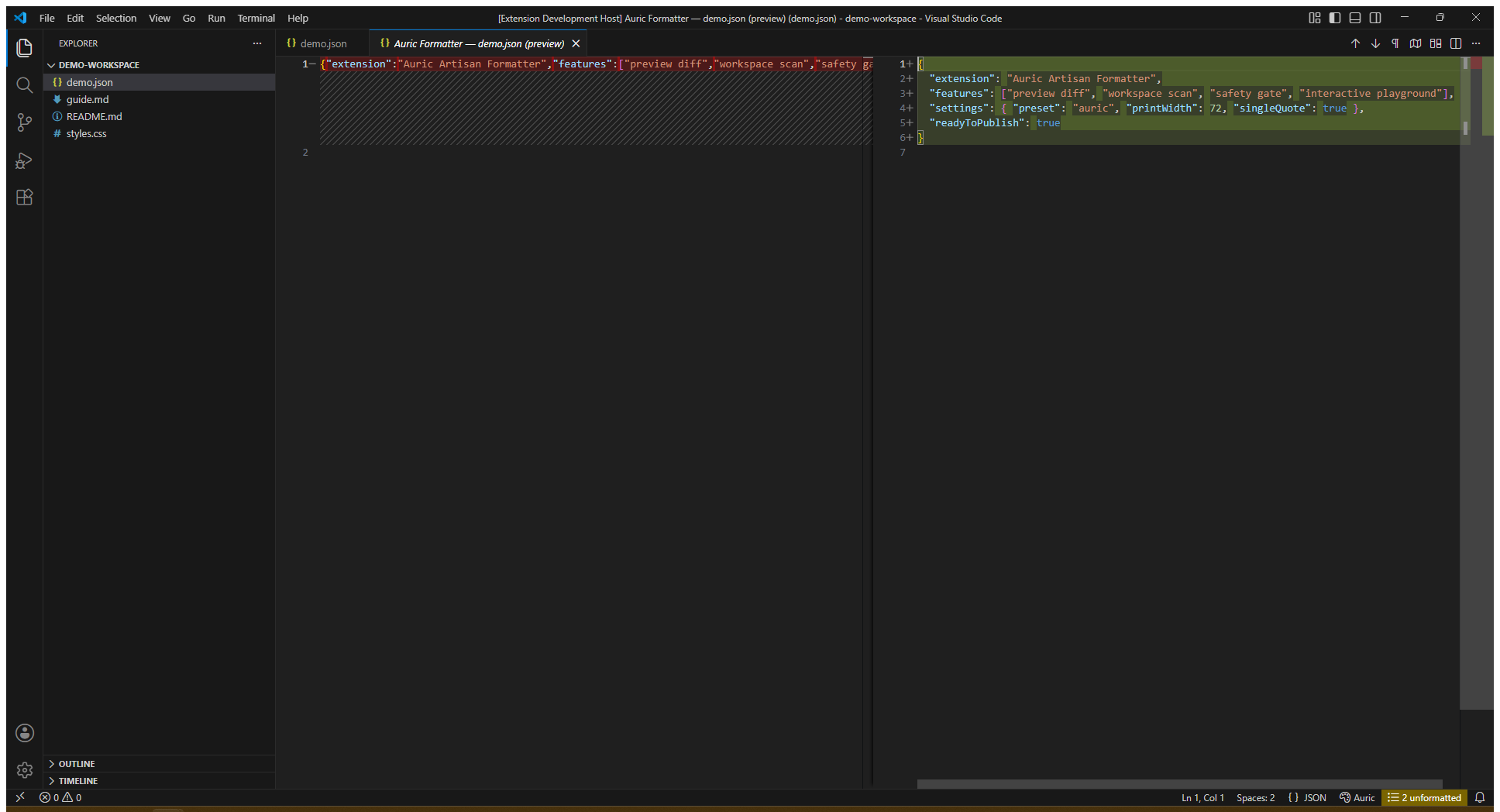Toggle collapse unchanged regions map icon

click(x=1416, y=43)
